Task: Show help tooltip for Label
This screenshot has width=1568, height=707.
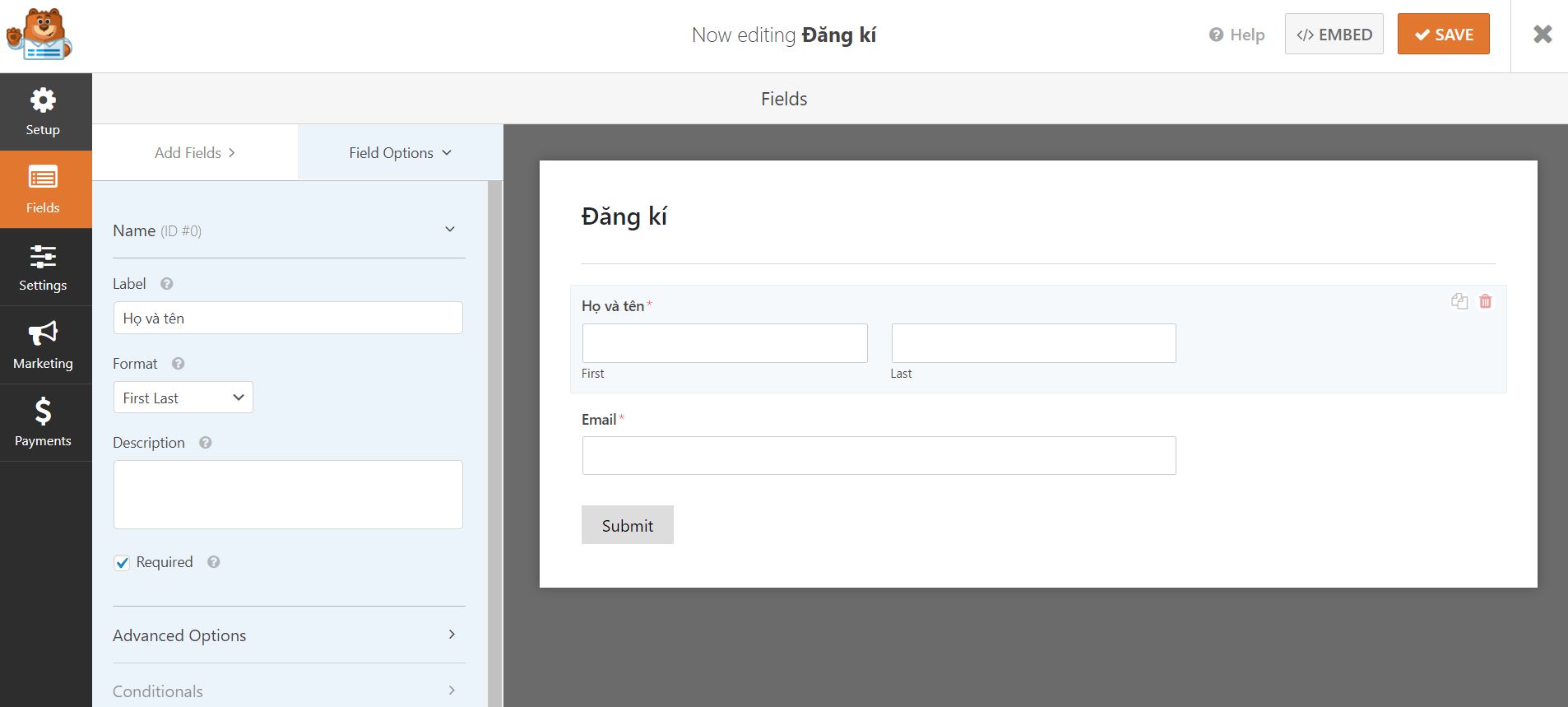Action: (167, 284)
